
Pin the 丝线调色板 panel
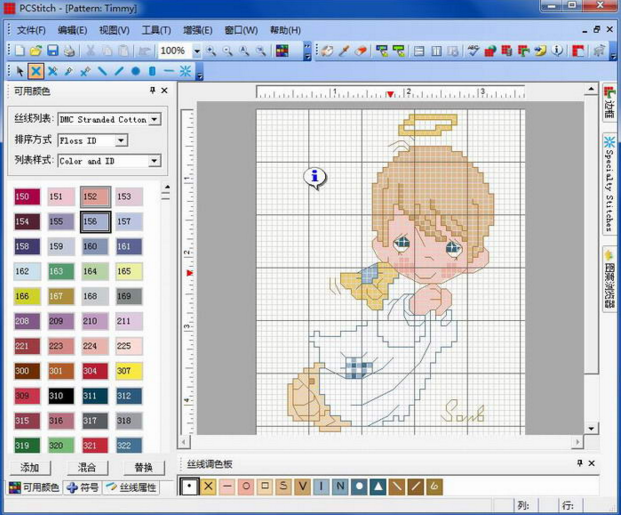580,463
